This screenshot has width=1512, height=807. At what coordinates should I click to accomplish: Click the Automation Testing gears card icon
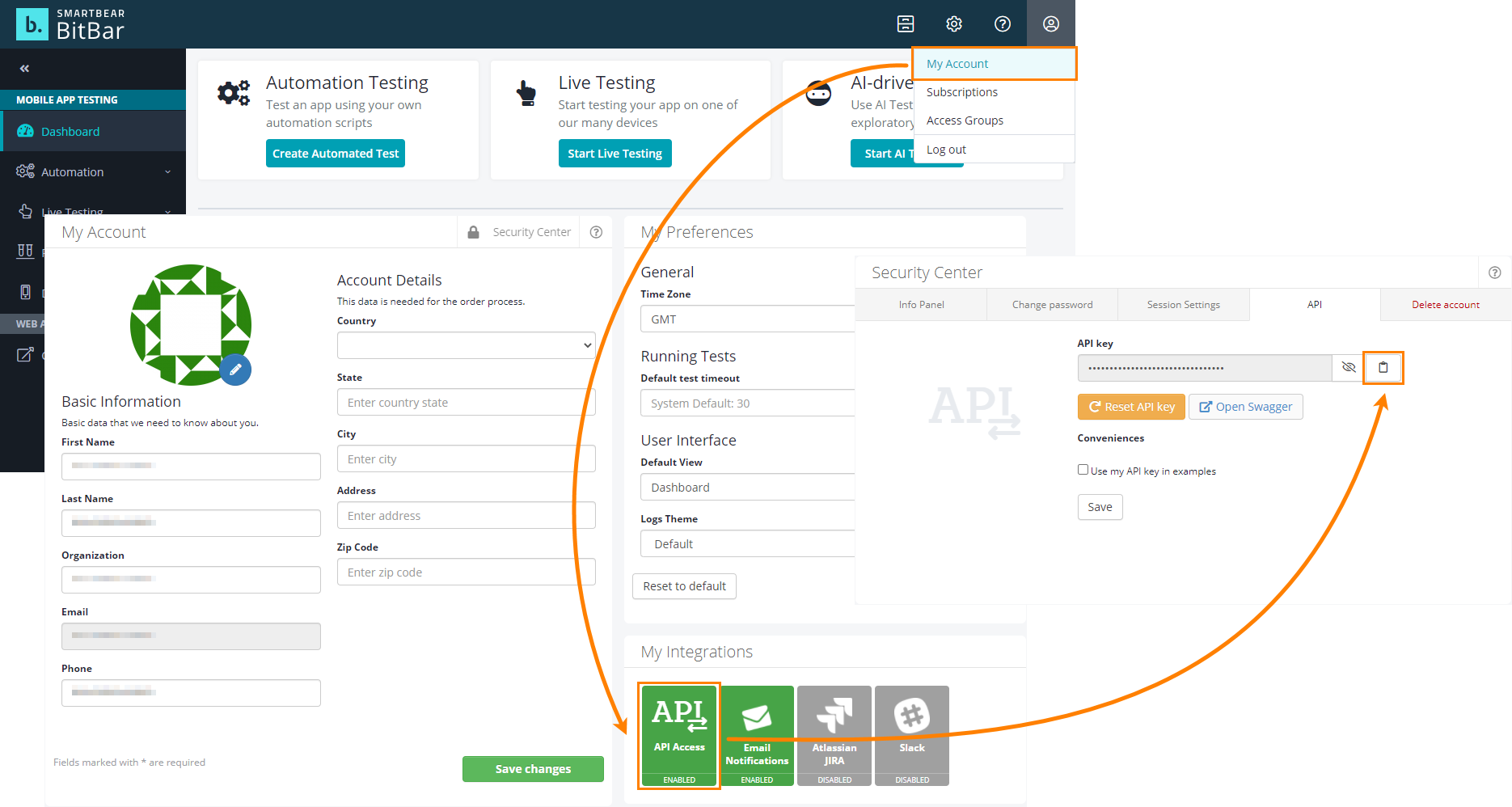click(x=234, y=93)
